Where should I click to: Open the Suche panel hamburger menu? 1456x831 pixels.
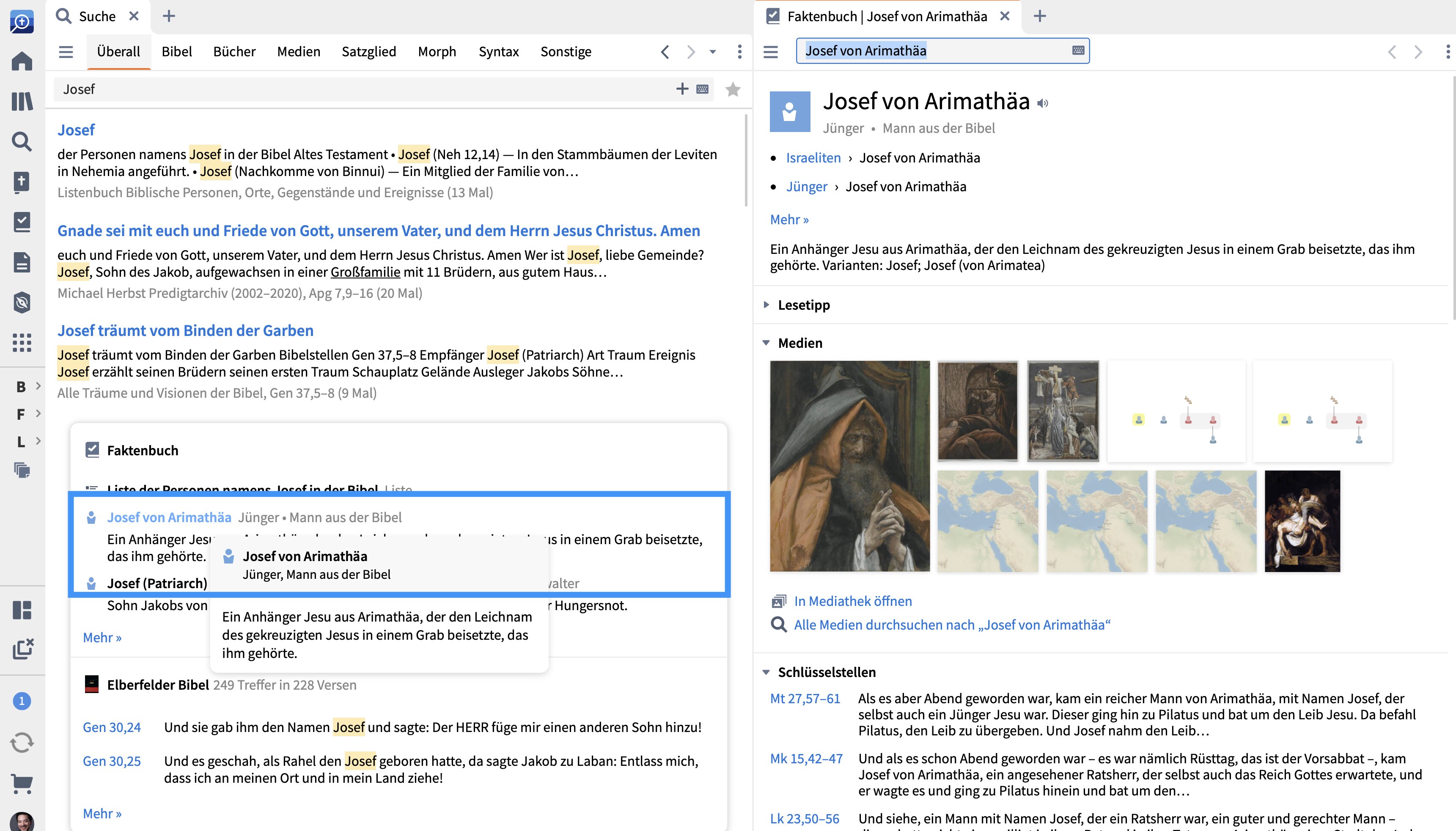tap(66, 52)
